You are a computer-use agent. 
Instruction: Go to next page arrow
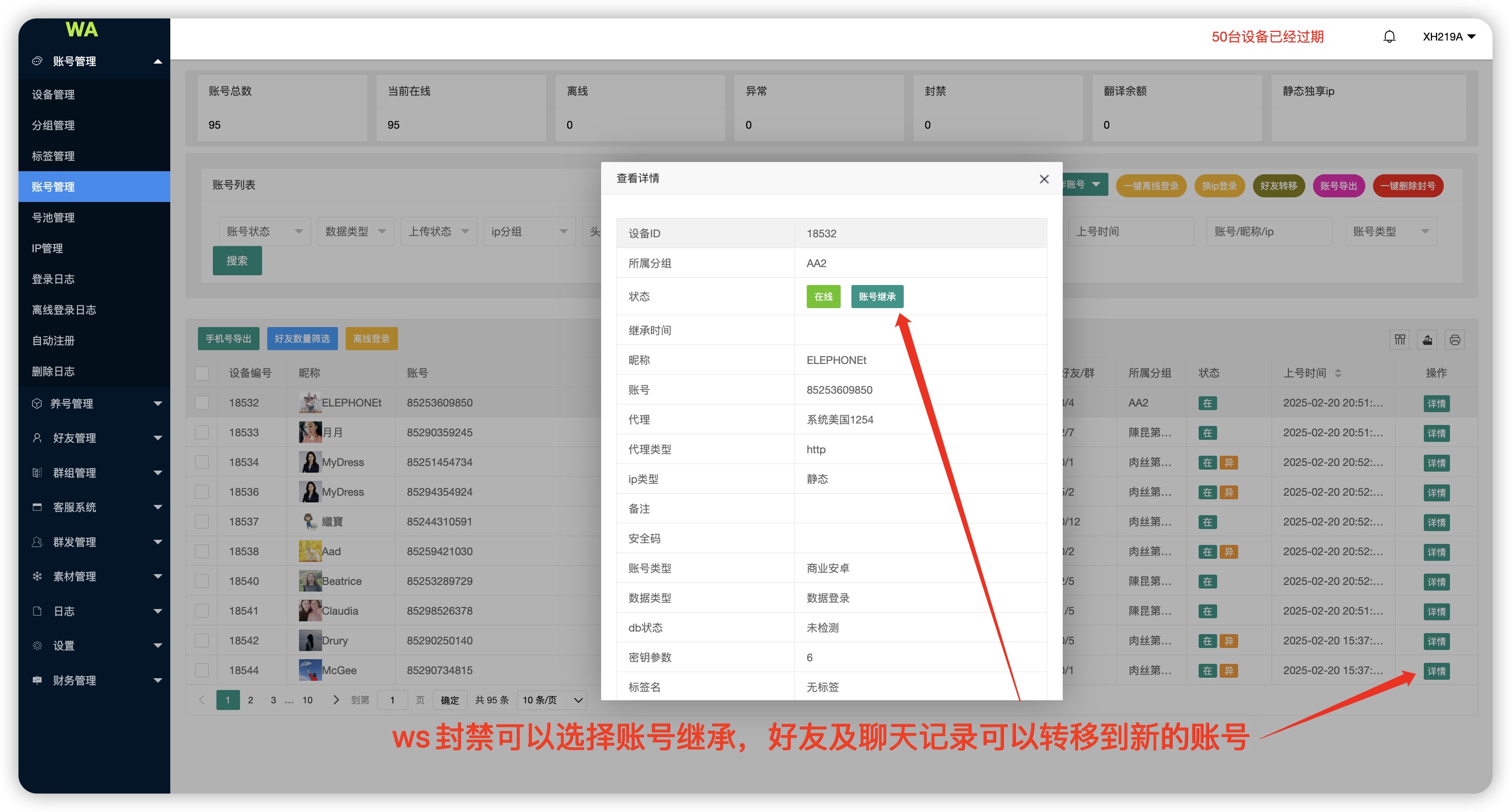[335, 699]
